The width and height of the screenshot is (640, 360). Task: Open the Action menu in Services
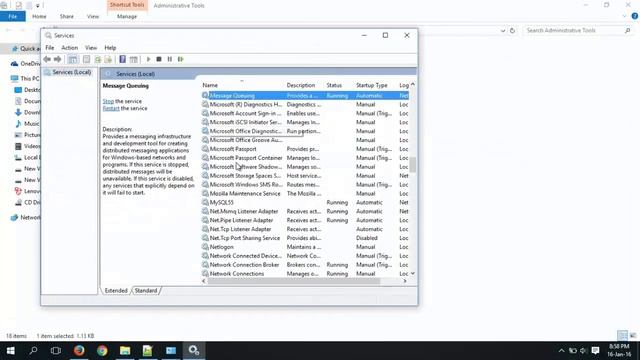tap(69, 48)
